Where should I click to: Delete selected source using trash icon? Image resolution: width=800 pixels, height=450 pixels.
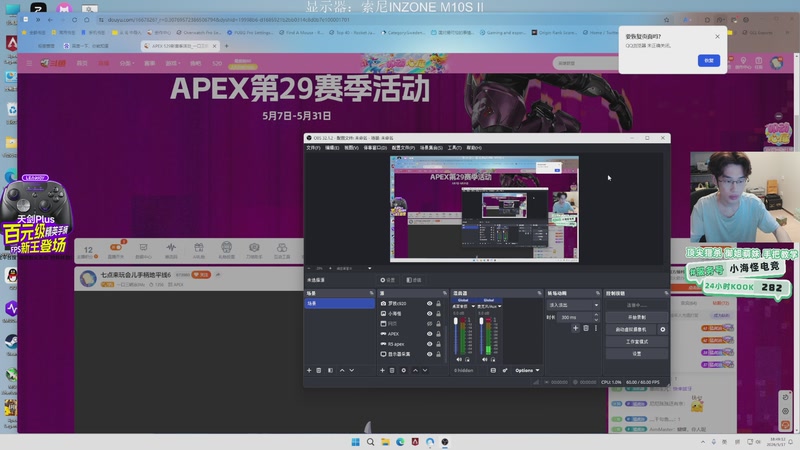392,370
